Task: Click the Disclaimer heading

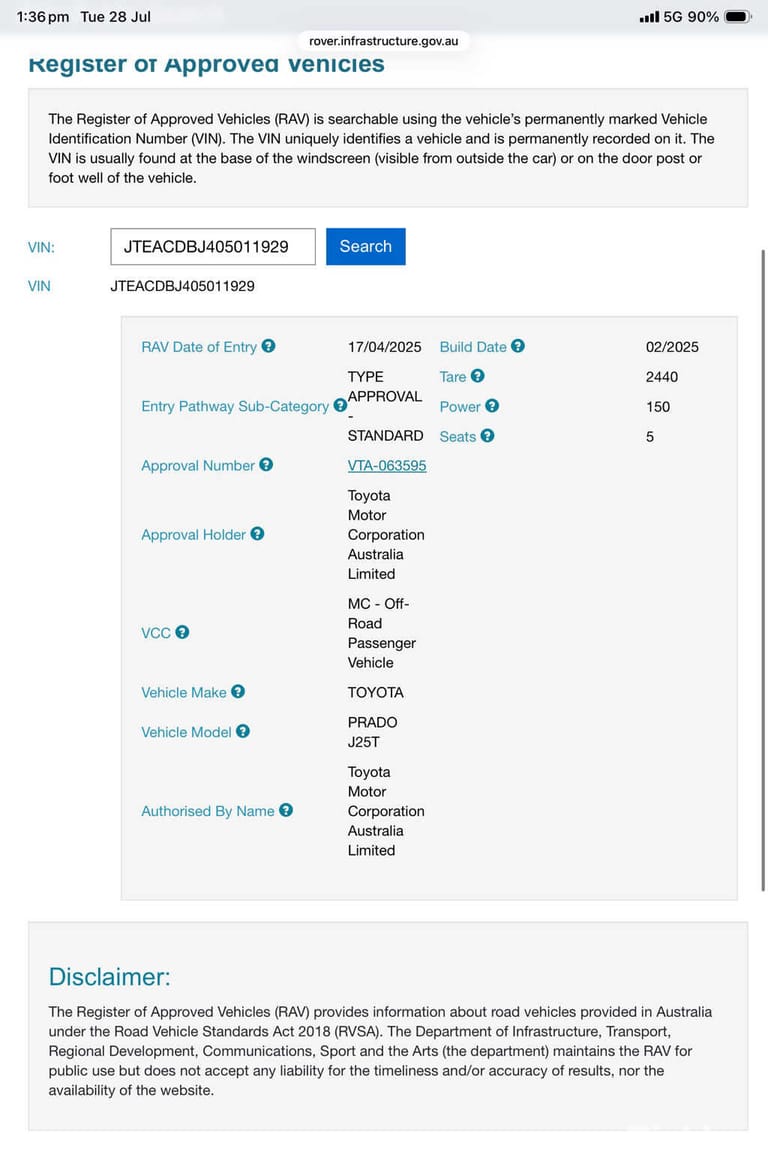Action: click(110, 977)
